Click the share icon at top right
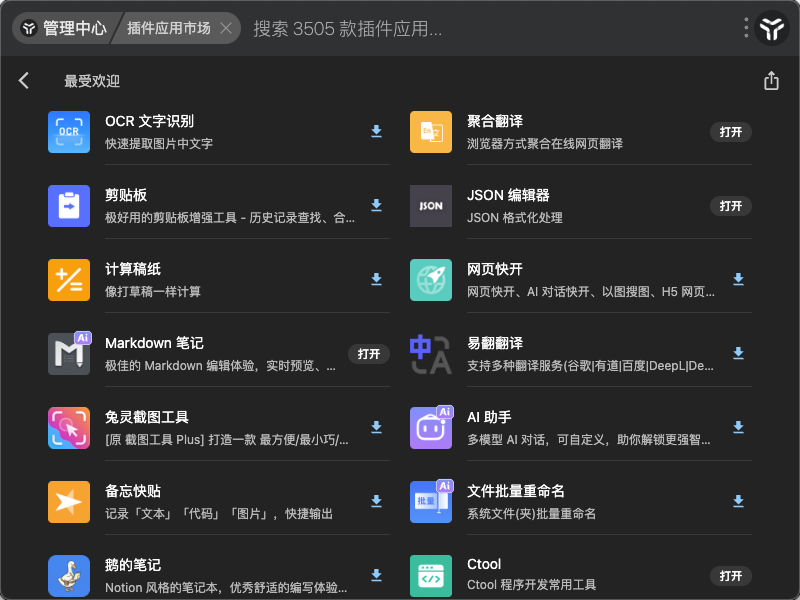This screenshot has height=600, width=800. (771, 81)
